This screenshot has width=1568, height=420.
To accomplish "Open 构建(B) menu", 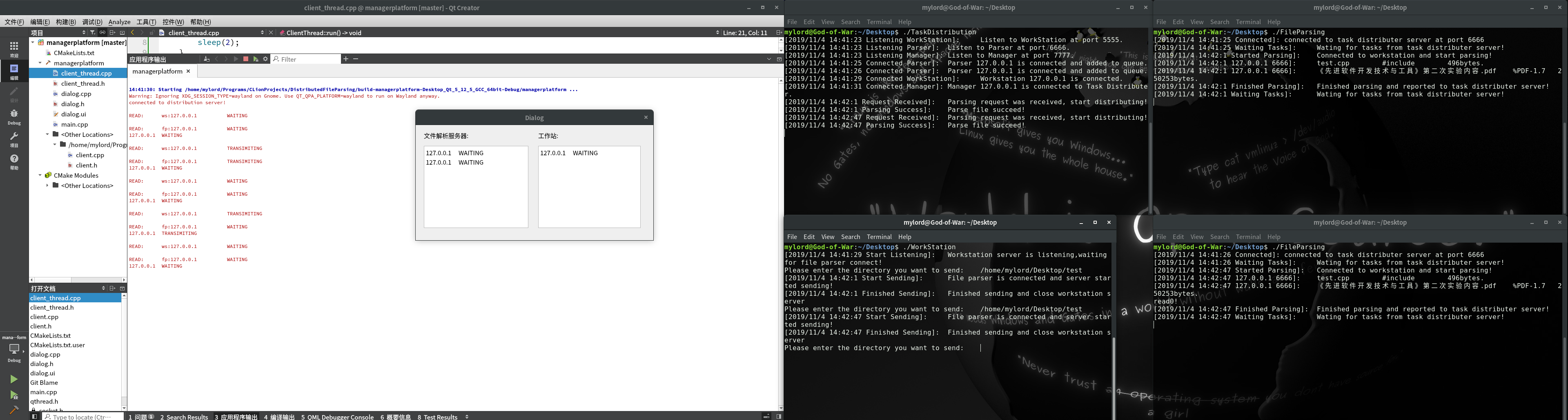I will pyautogui.click(x=66, y=22).
